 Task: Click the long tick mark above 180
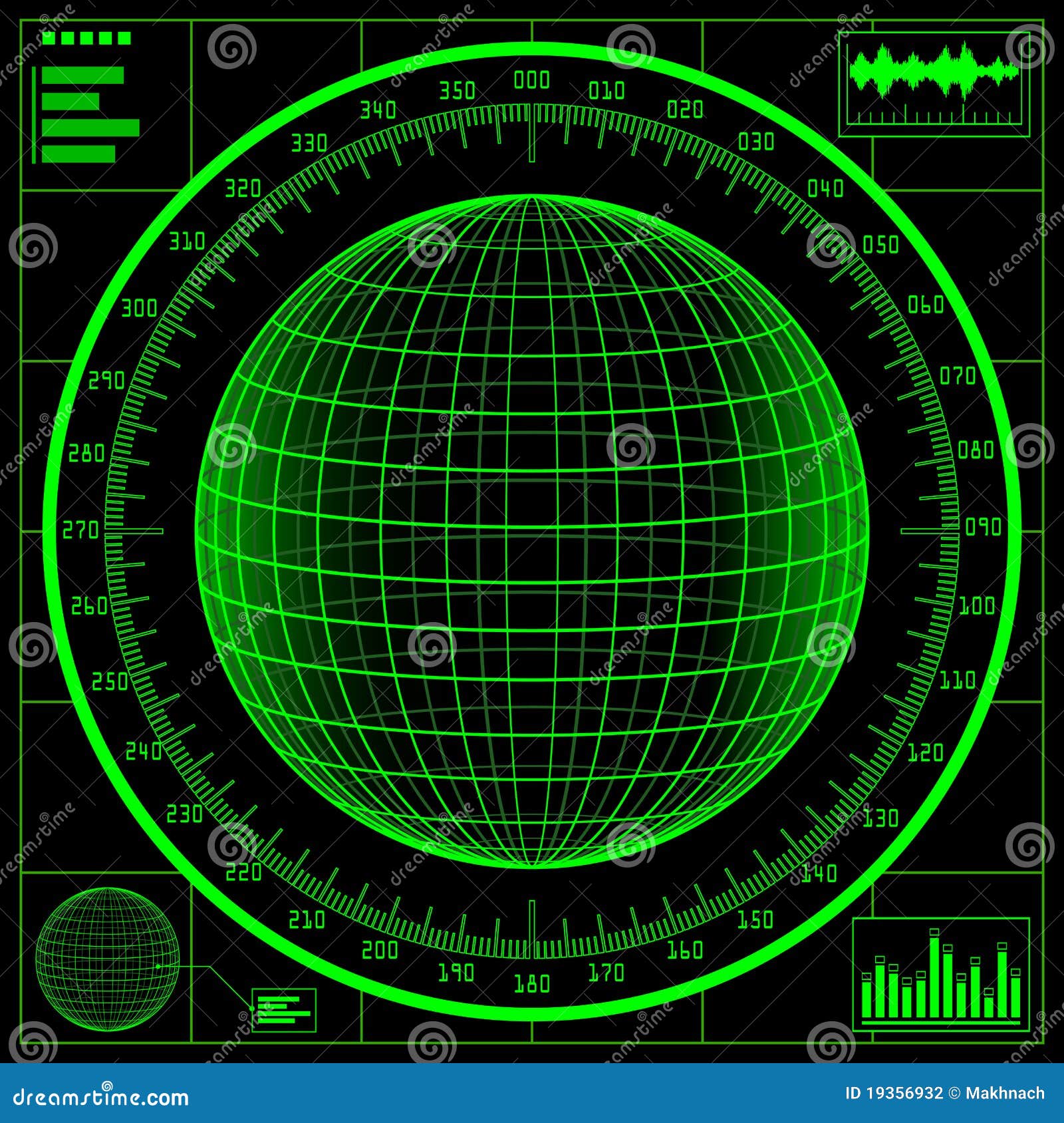pos(532,929)
